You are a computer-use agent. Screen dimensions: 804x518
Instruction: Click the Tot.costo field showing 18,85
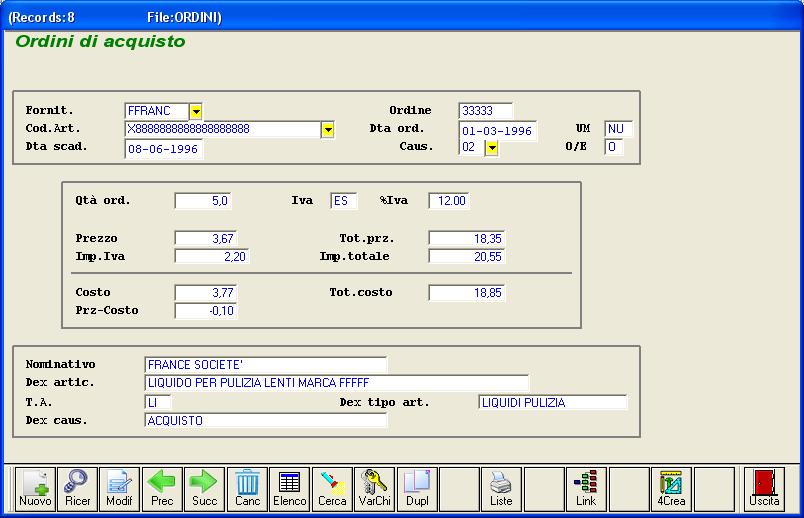(x=467, y=293)
